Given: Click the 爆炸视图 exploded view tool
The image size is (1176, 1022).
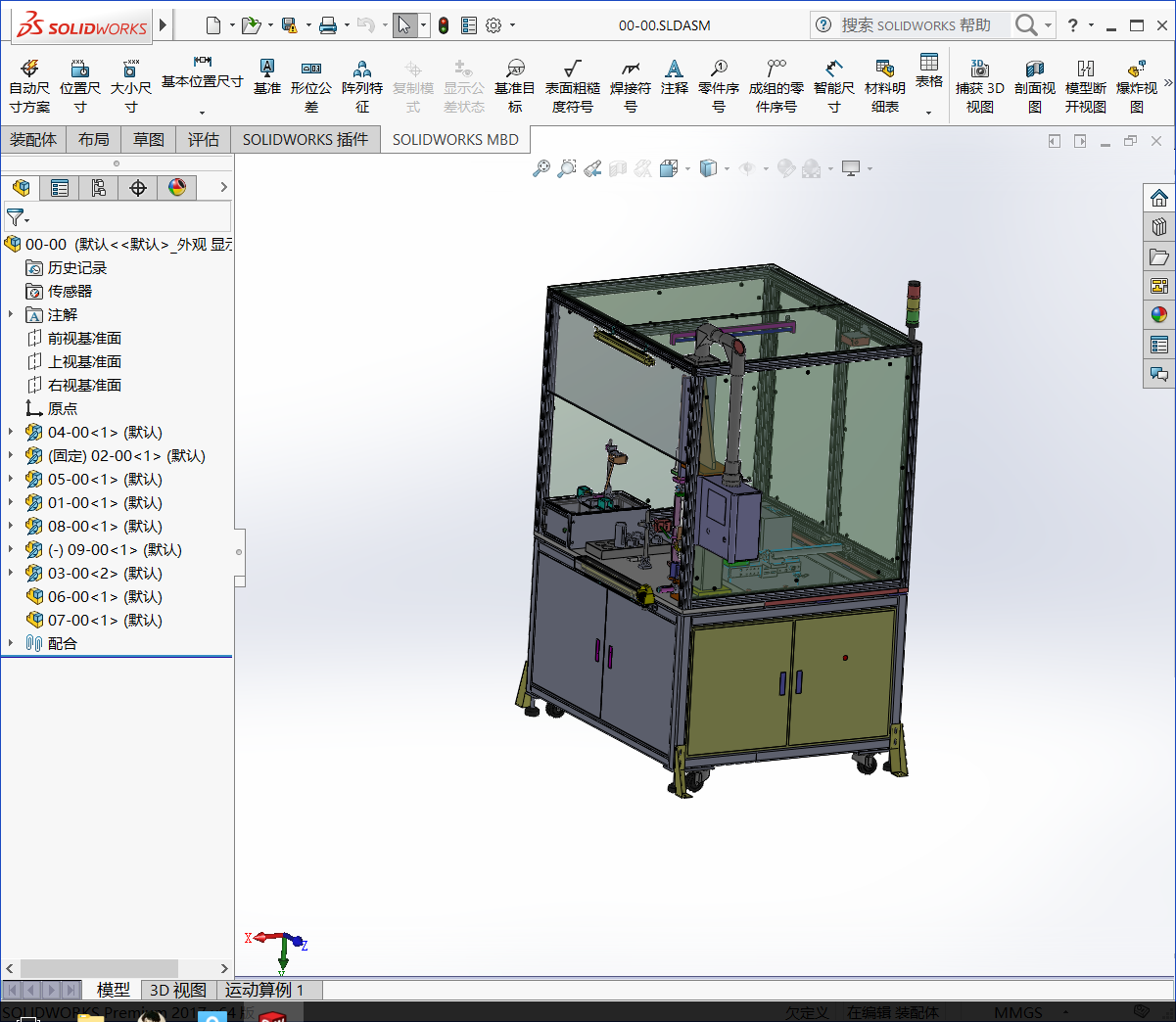Looking at the screenshot, I should click(1137, 87).
